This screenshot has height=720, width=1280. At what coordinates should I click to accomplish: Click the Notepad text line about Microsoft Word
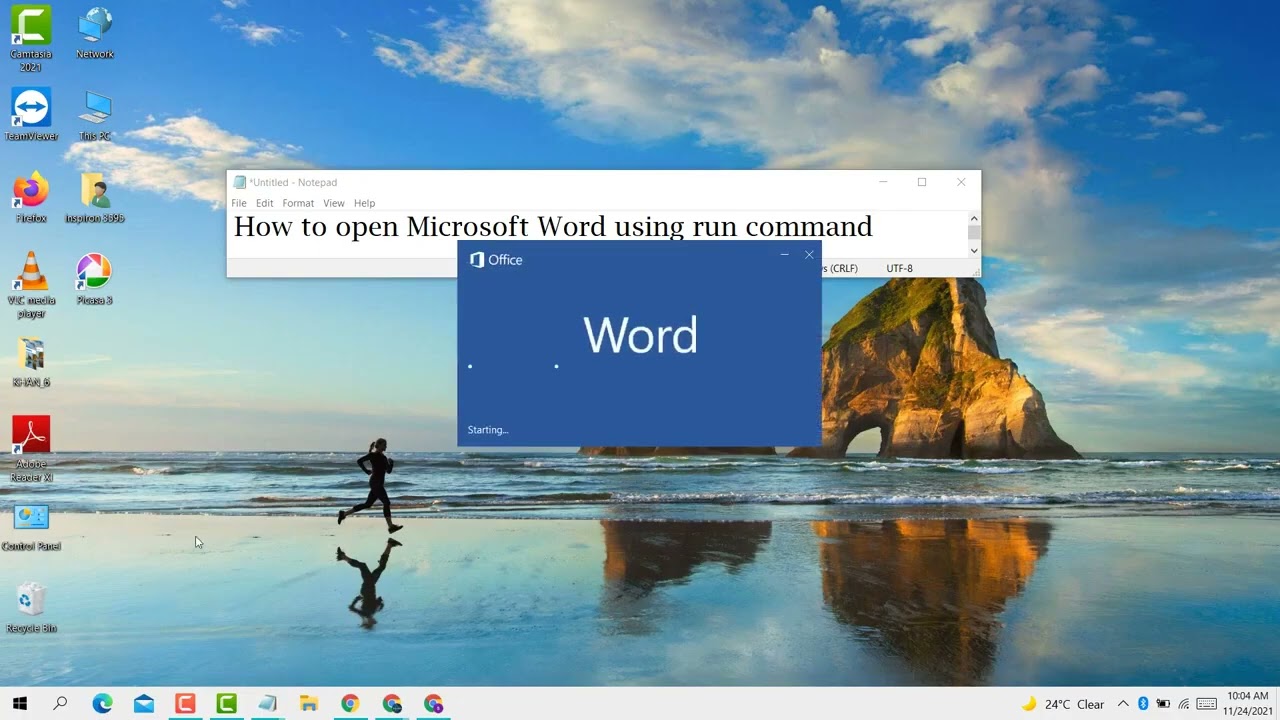coord(553,227)
